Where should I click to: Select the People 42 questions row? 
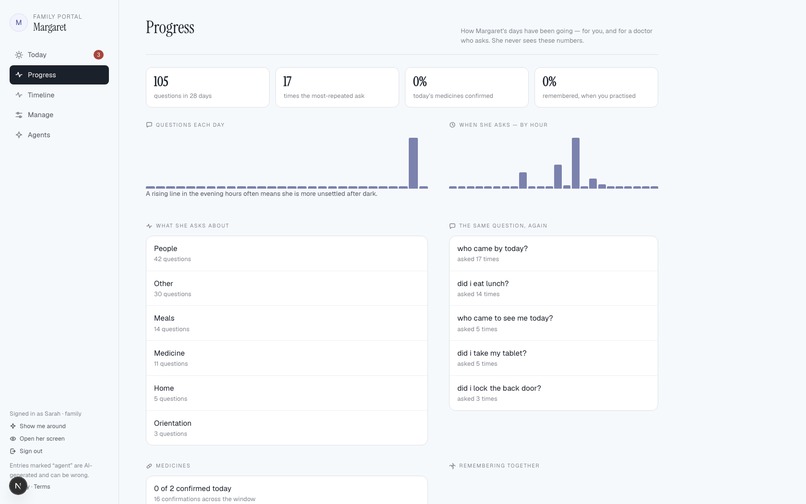pos(287,254)
